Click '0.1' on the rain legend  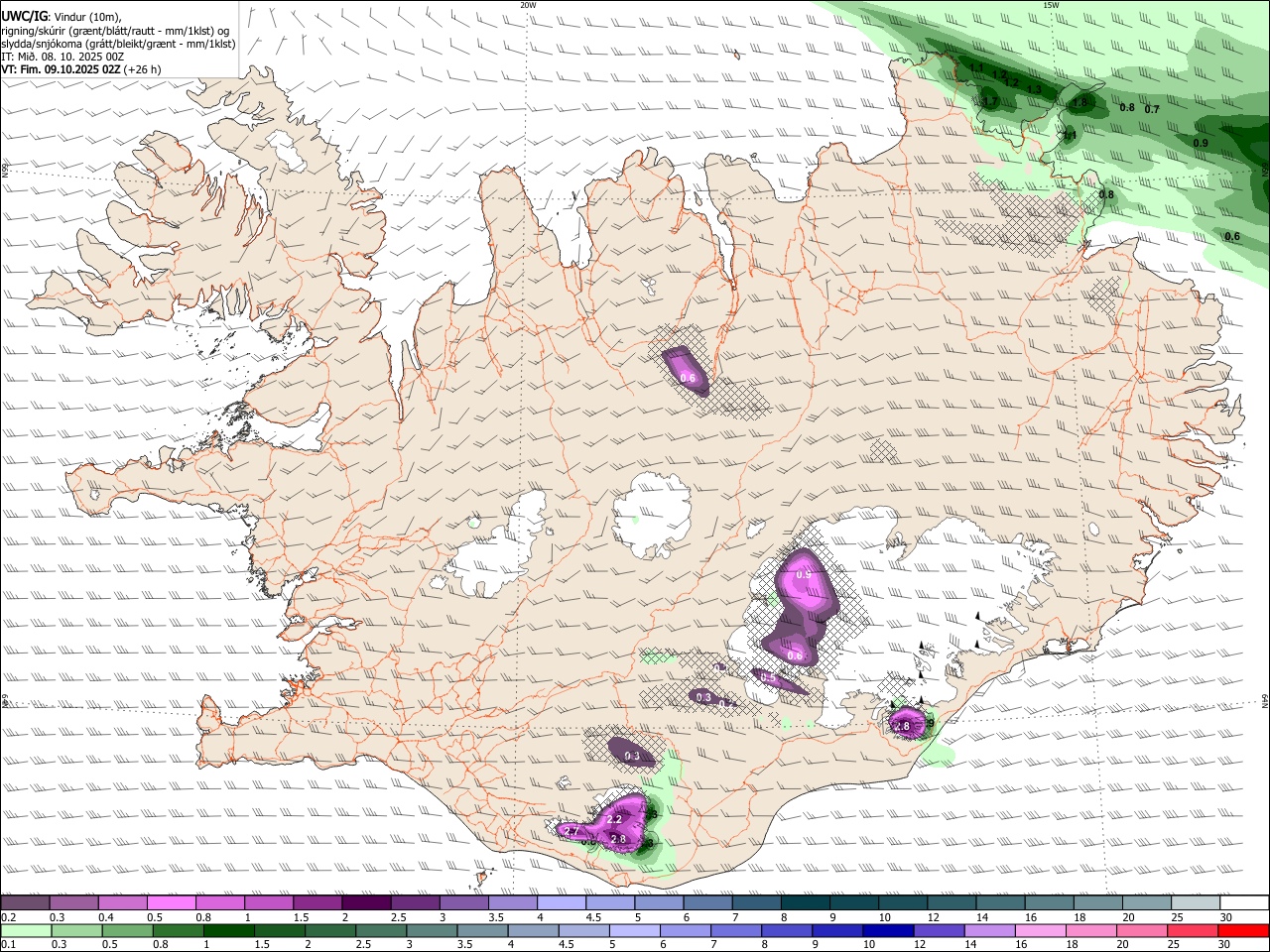[x=7, y=944]
